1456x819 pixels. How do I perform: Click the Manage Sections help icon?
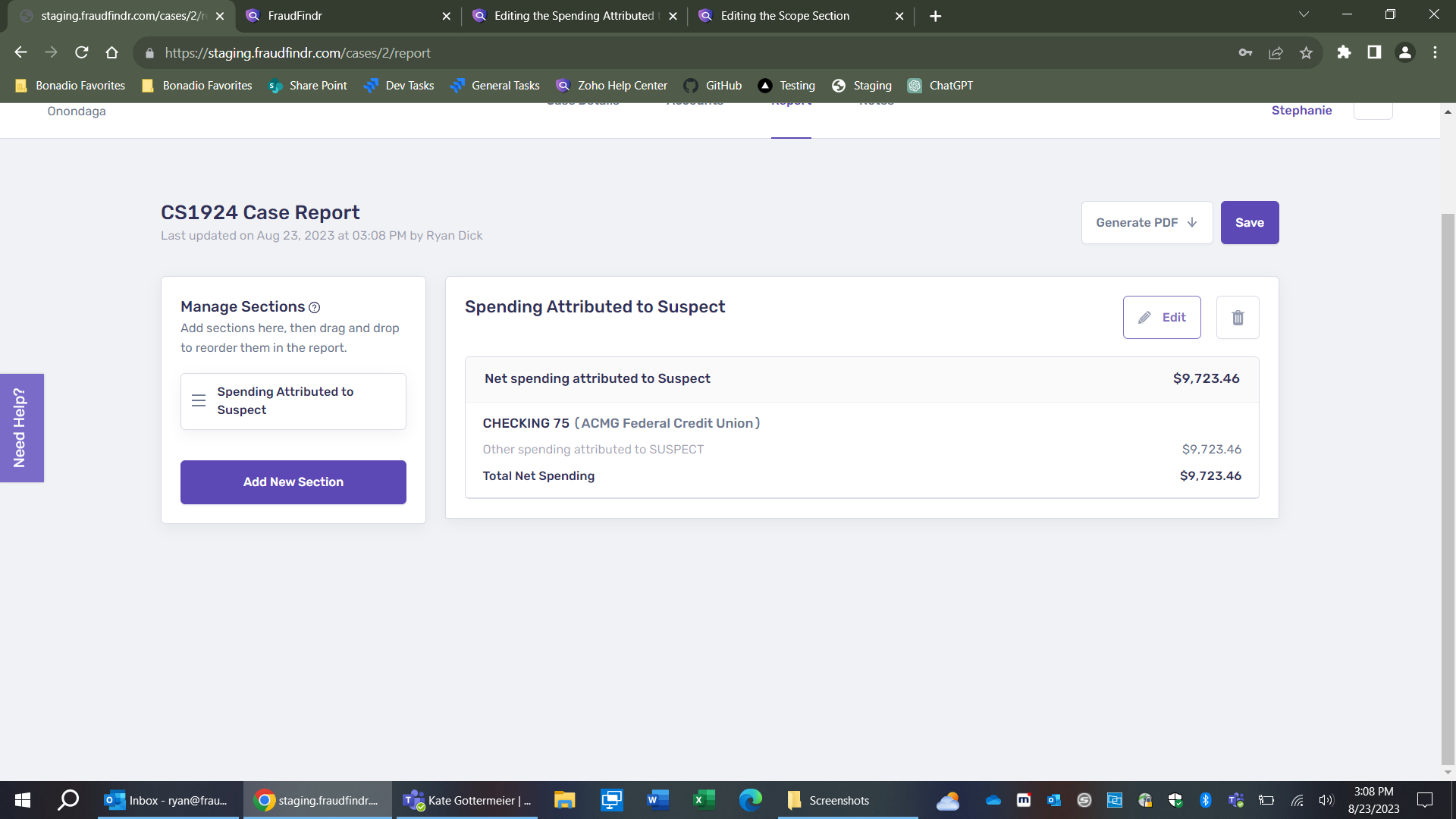click(314, 307)
